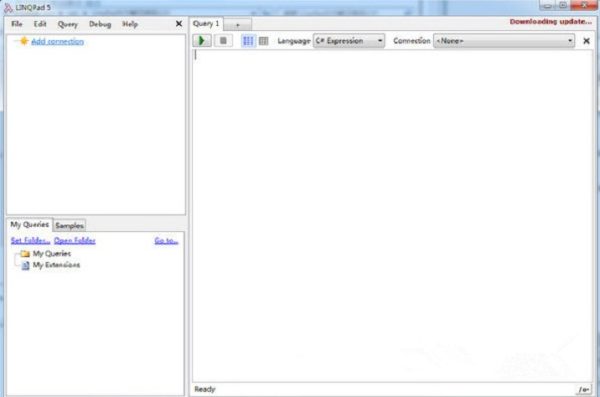Switch to the Samples tab
Image resolution: width=600 pixels, height=397 pixels.
pos(69,225)
